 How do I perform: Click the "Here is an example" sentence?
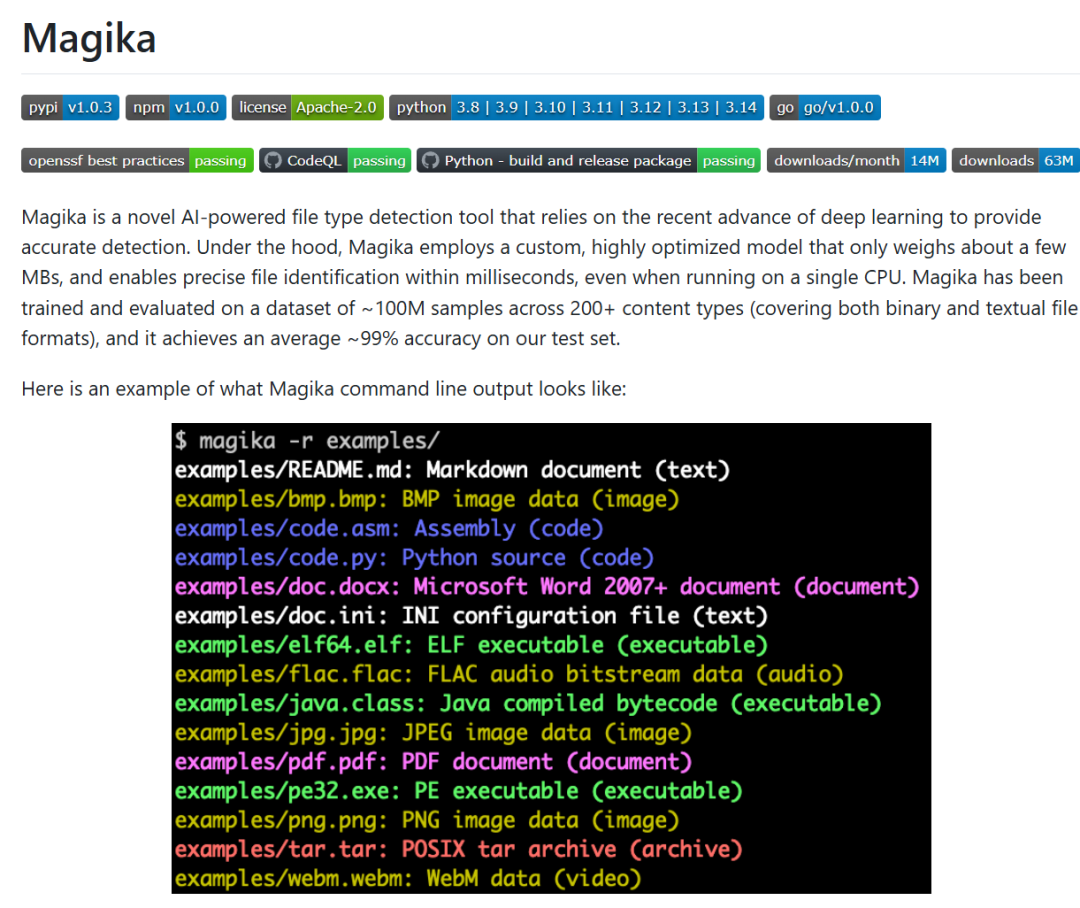click(x=324, y=389)
